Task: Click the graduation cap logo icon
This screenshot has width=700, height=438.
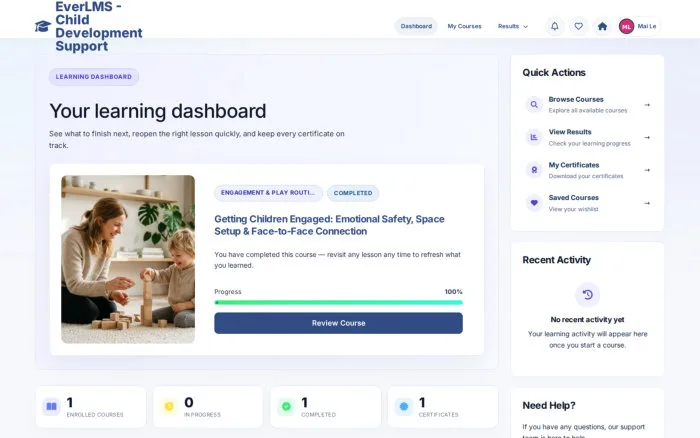Action: 43,26
